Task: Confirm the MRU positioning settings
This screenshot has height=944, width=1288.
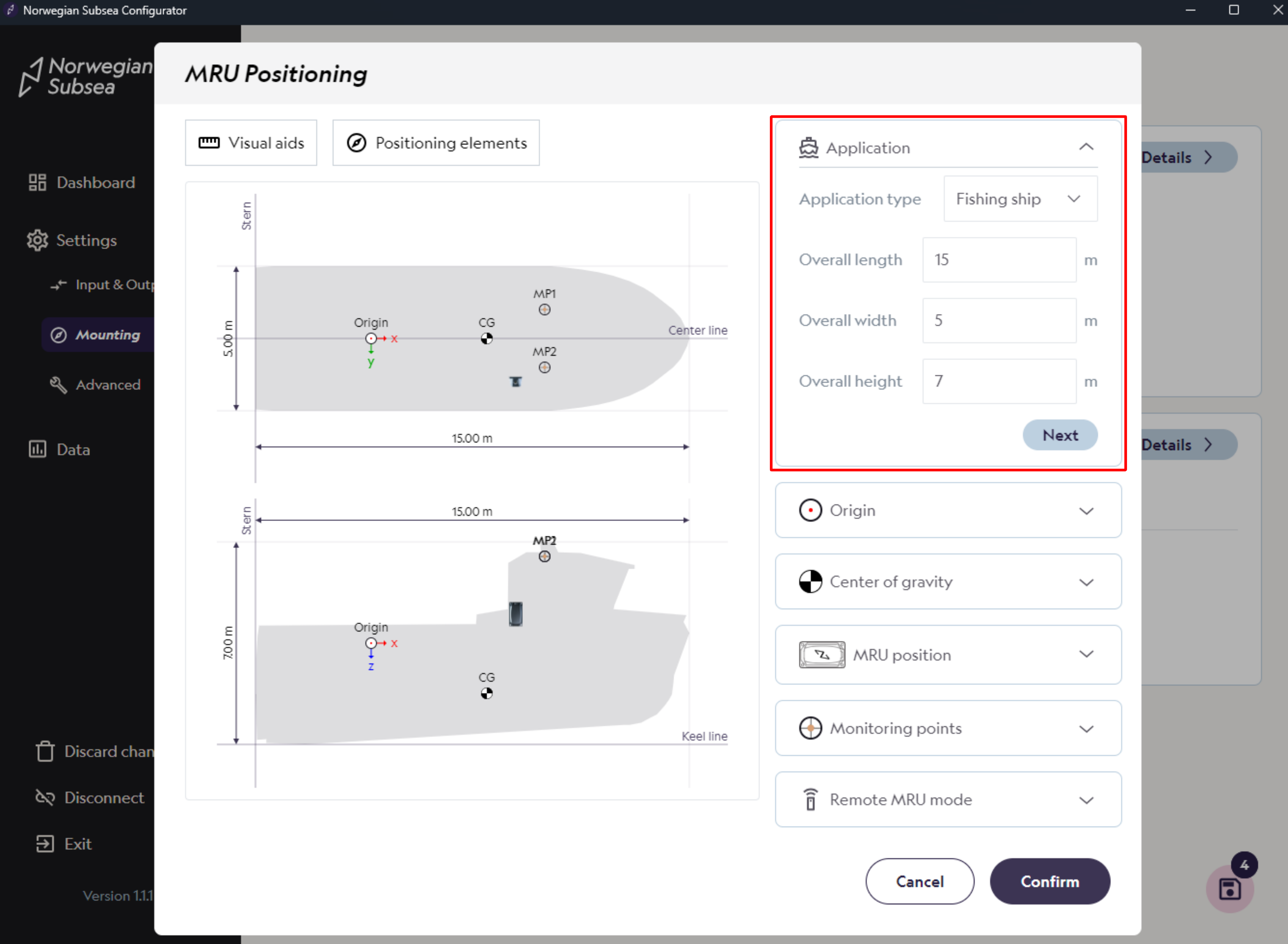Action: coord(1049,881)
